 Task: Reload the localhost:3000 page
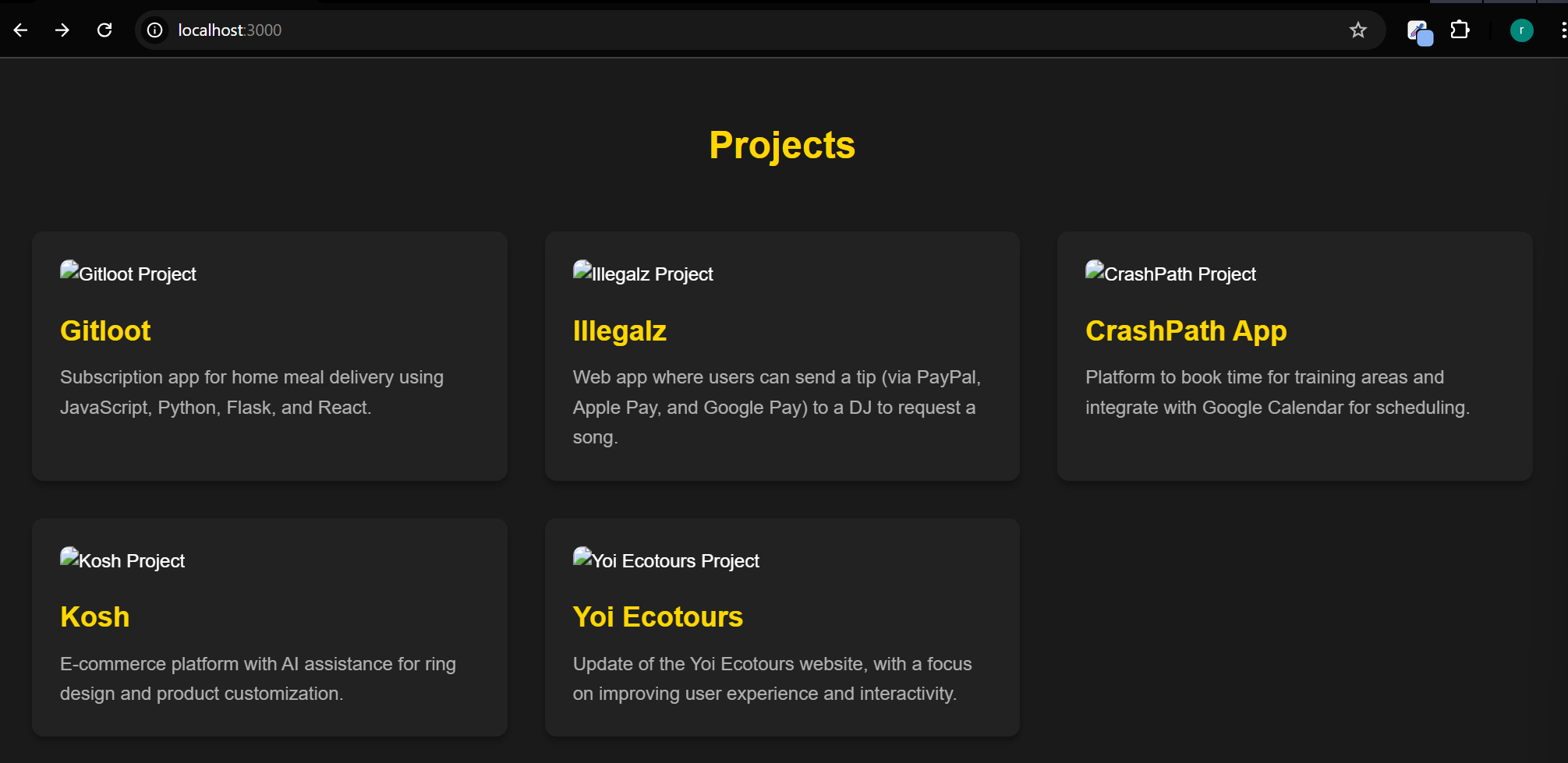click(x=104, y=30)
